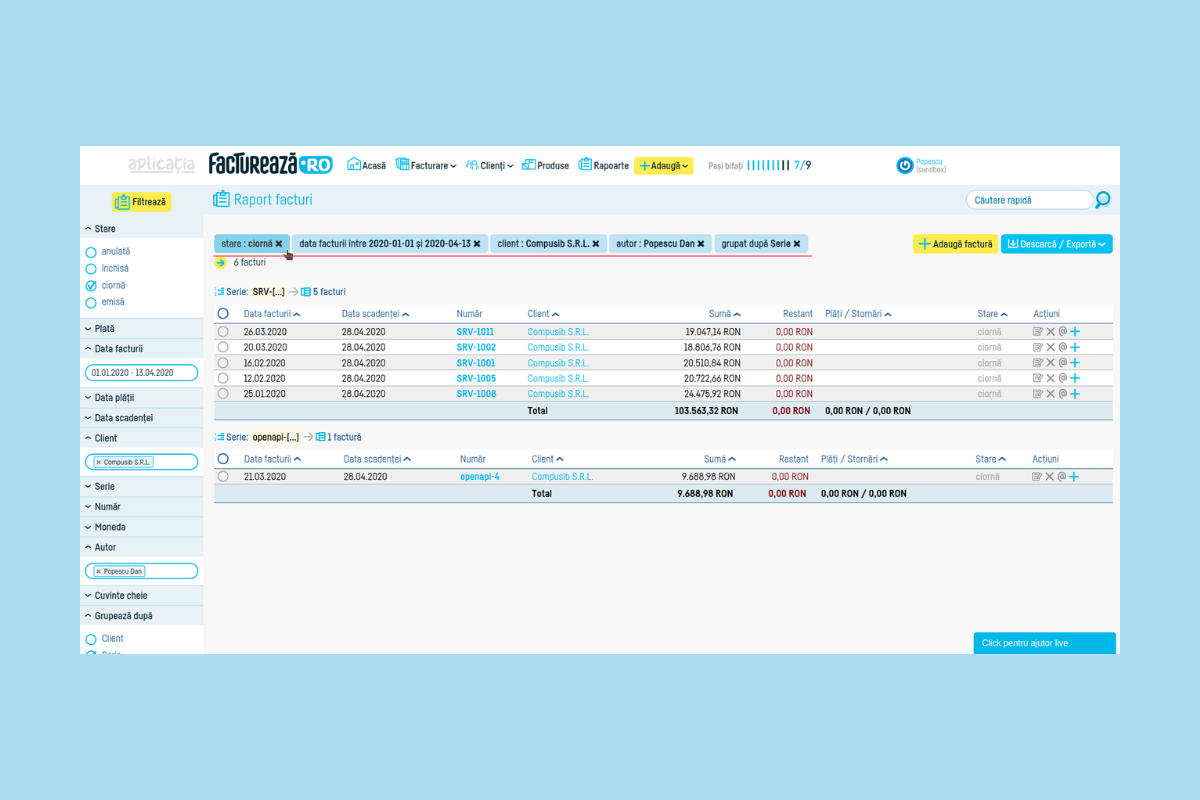Delete invoice SRV-1002 with the X icon
The image size is (1200, 800).
pyautogui.click(x=1050, y=347)
